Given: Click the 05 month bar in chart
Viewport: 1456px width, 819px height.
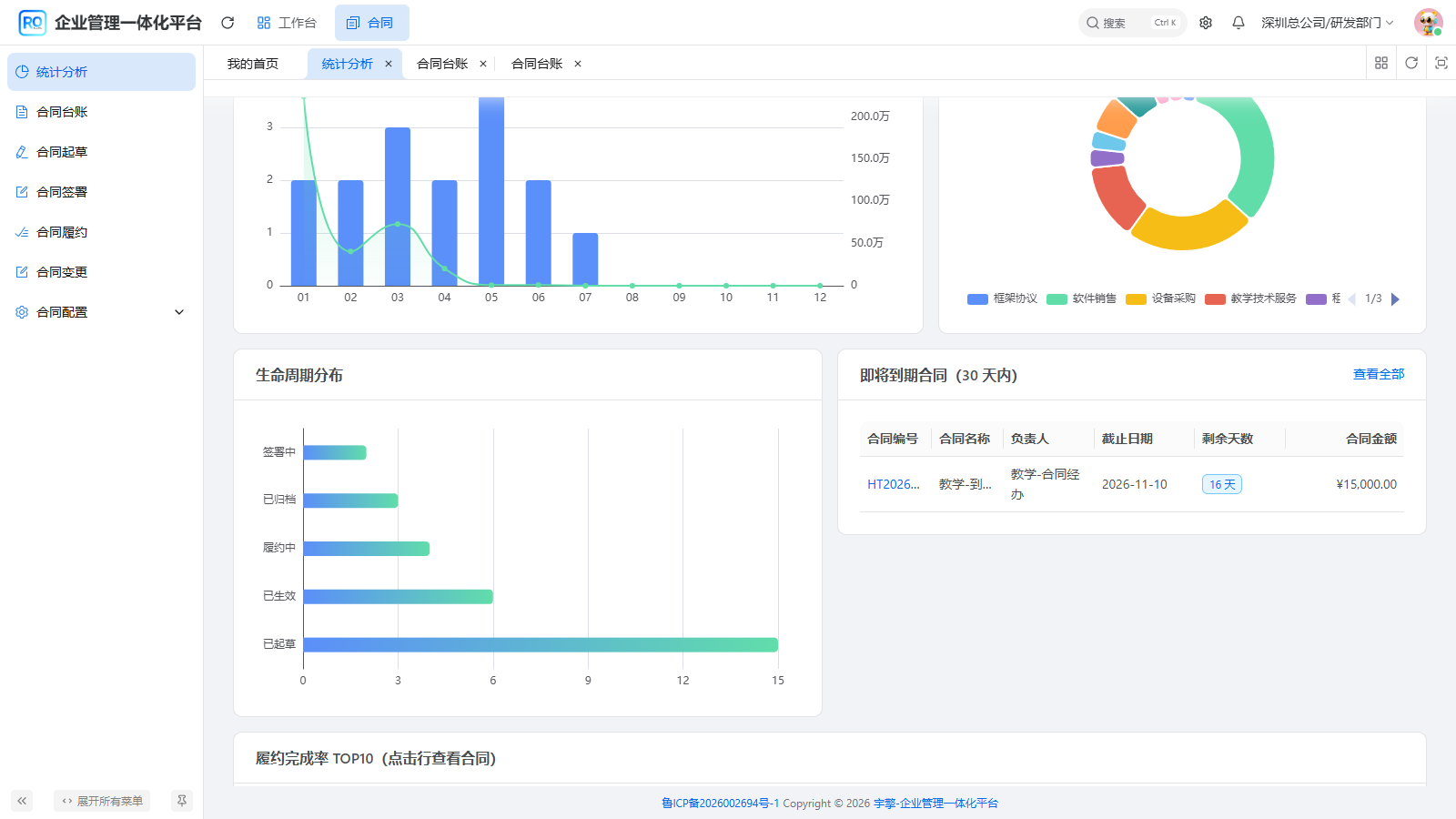Looking at the screenshot, I should coord(491,191).
